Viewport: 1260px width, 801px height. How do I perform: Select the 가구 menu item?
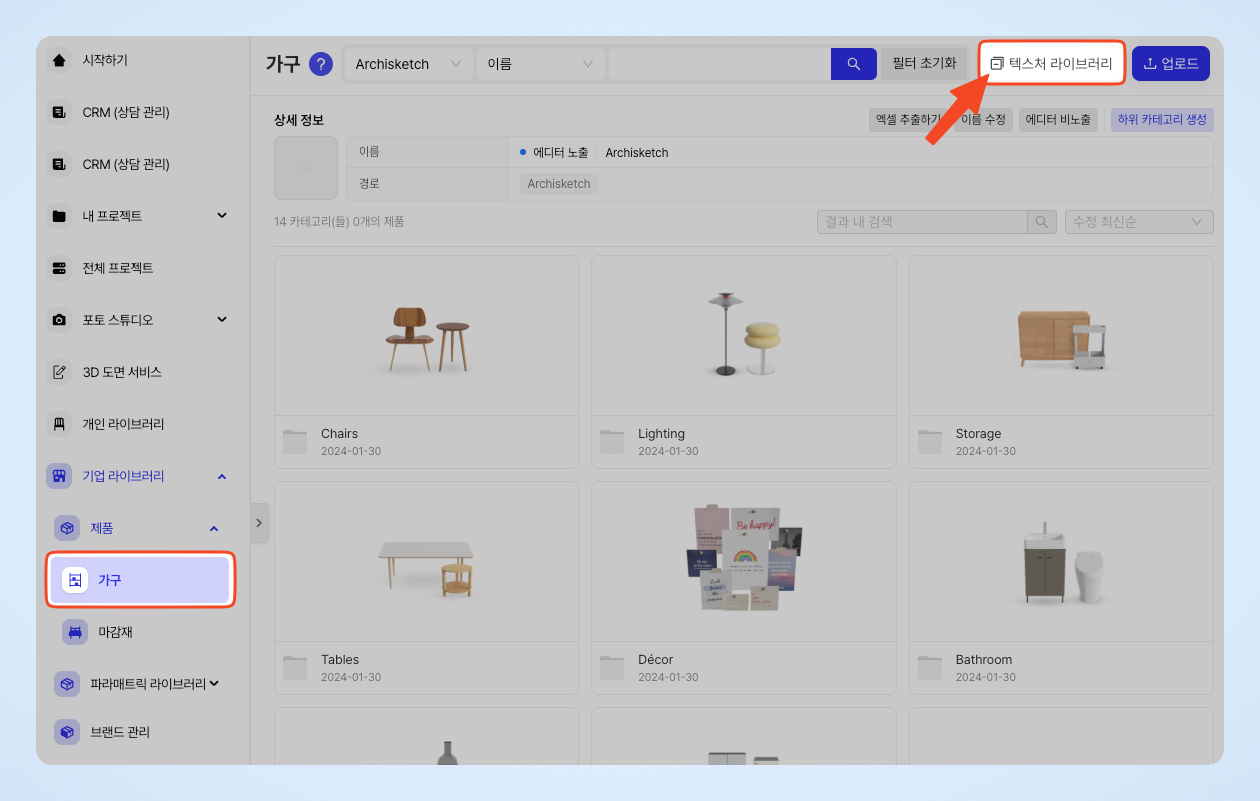(141, 580)
